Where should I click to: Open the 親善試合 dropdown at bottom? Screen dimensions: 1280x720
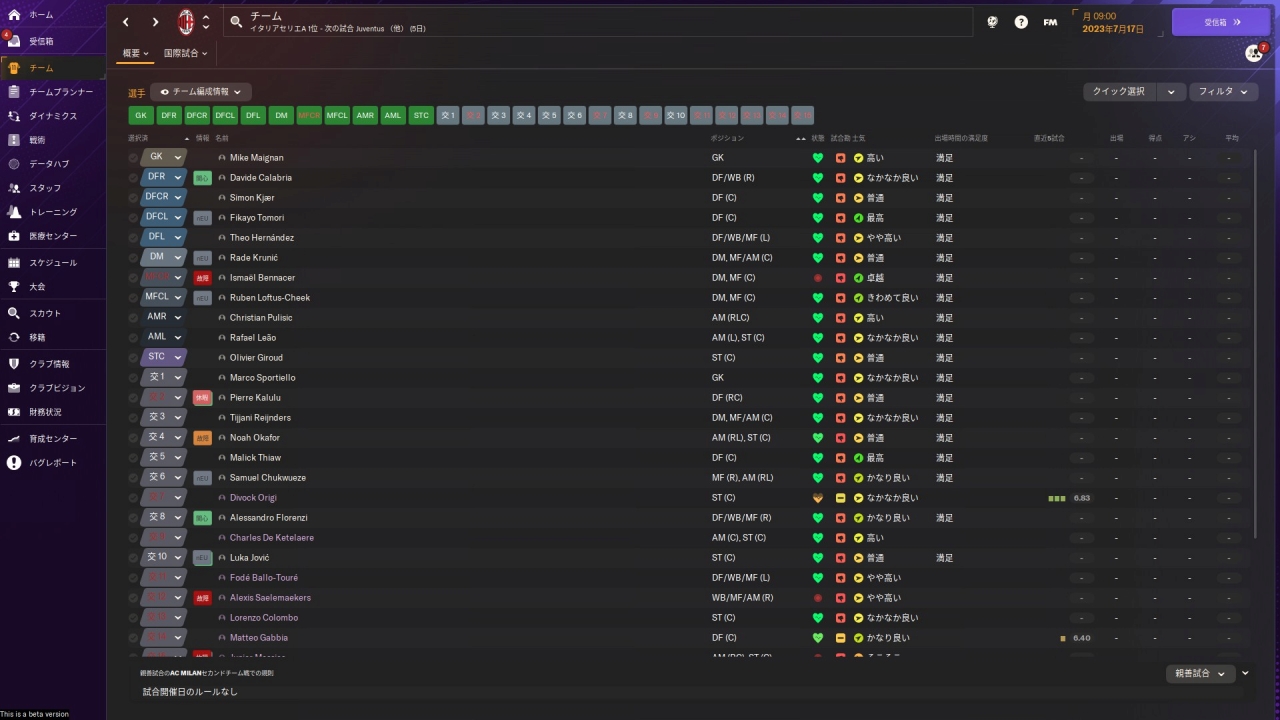[1200, 674]
